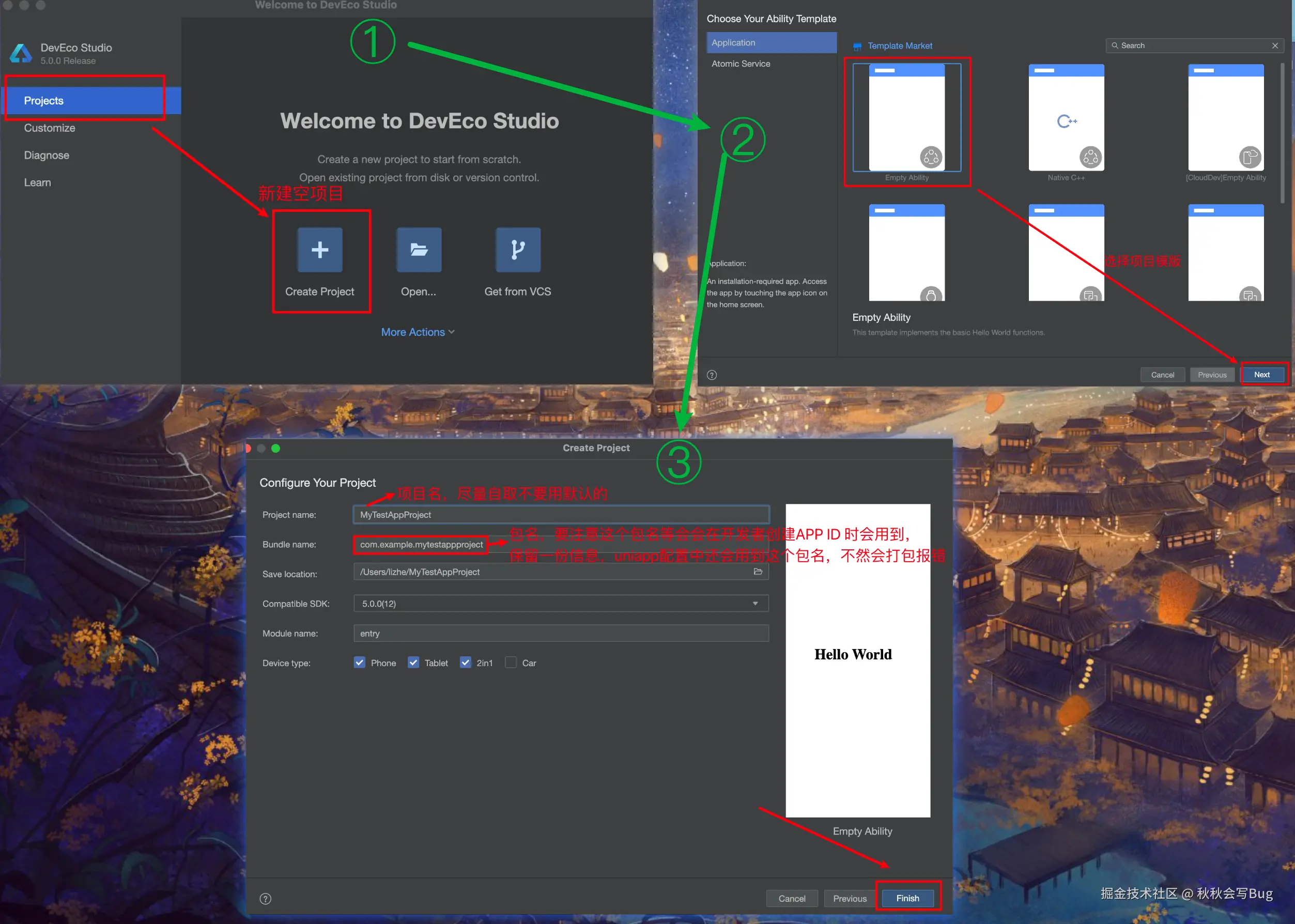Click the folder browse icon in Save location
Image resolution: width=1295 pixels, height=924 pixels.
[758, 571]
